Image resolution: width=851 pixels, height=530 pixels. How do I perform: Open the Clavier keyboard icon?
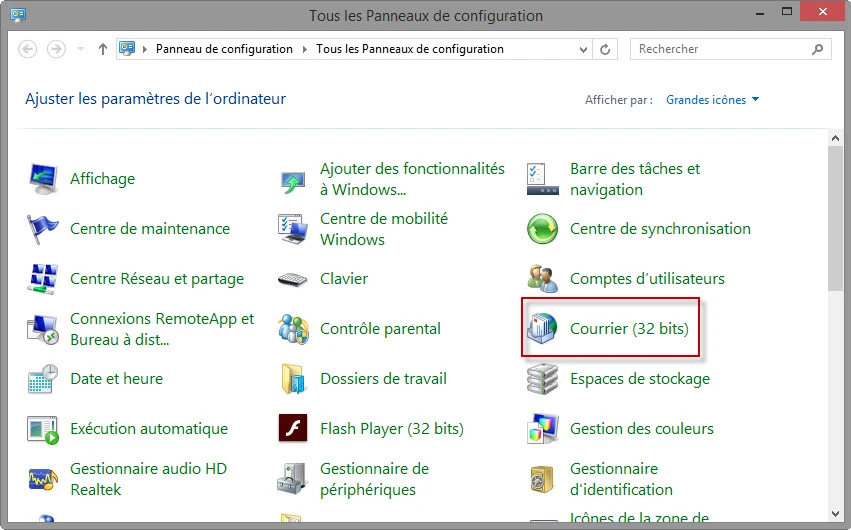point(292,279)
